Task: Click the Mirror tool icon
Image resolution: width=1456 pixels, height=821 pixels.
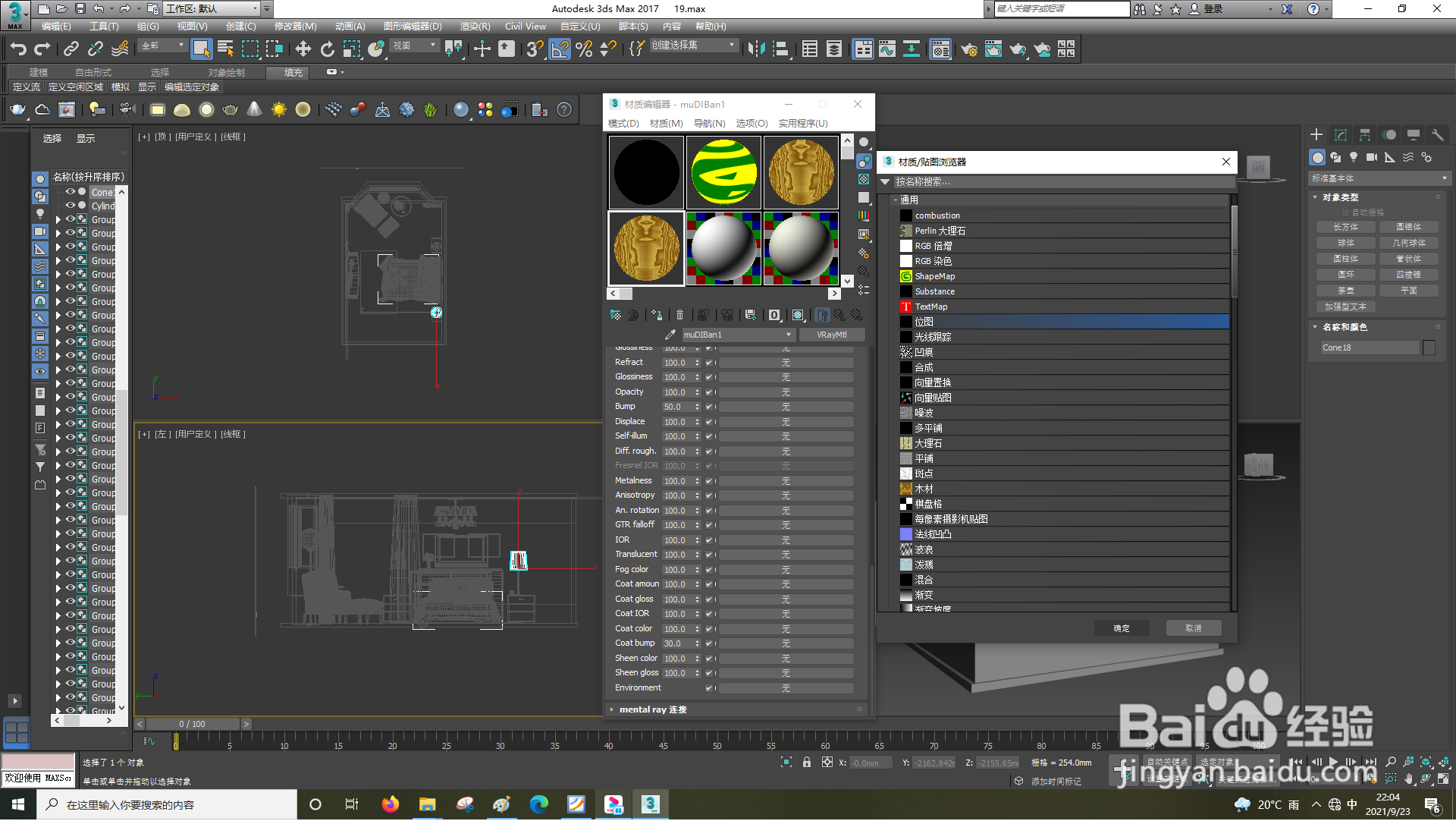Action: [755, 50]
